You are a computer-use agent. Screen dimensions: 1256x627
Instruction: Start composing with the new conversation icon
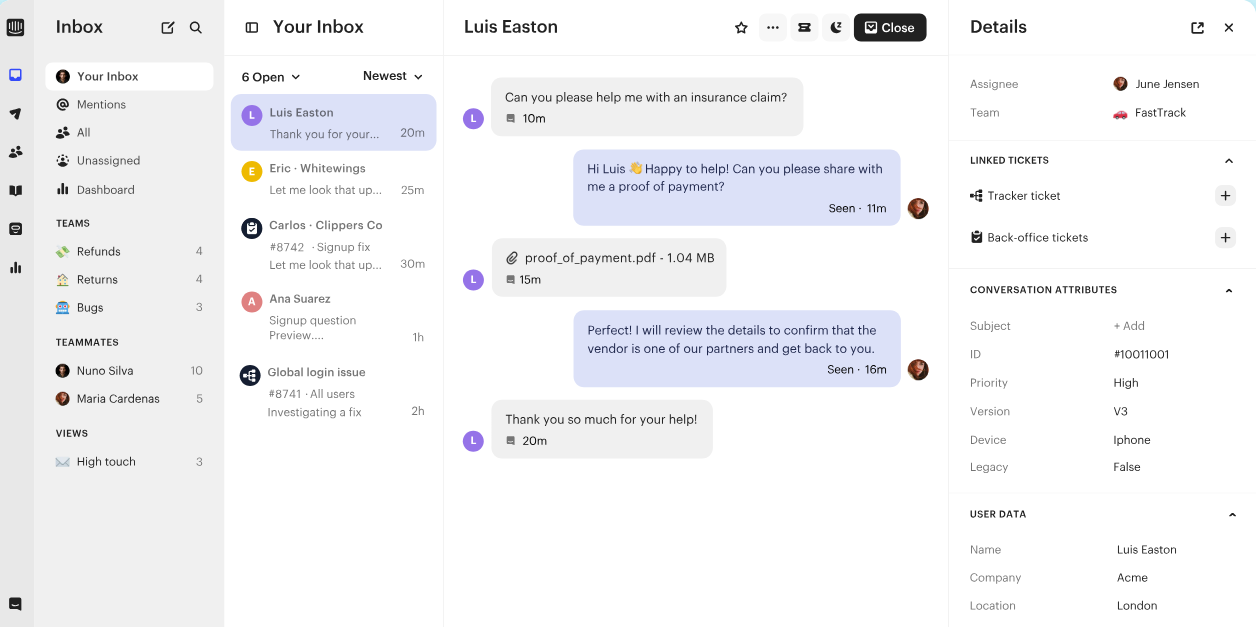coord(167,27)
